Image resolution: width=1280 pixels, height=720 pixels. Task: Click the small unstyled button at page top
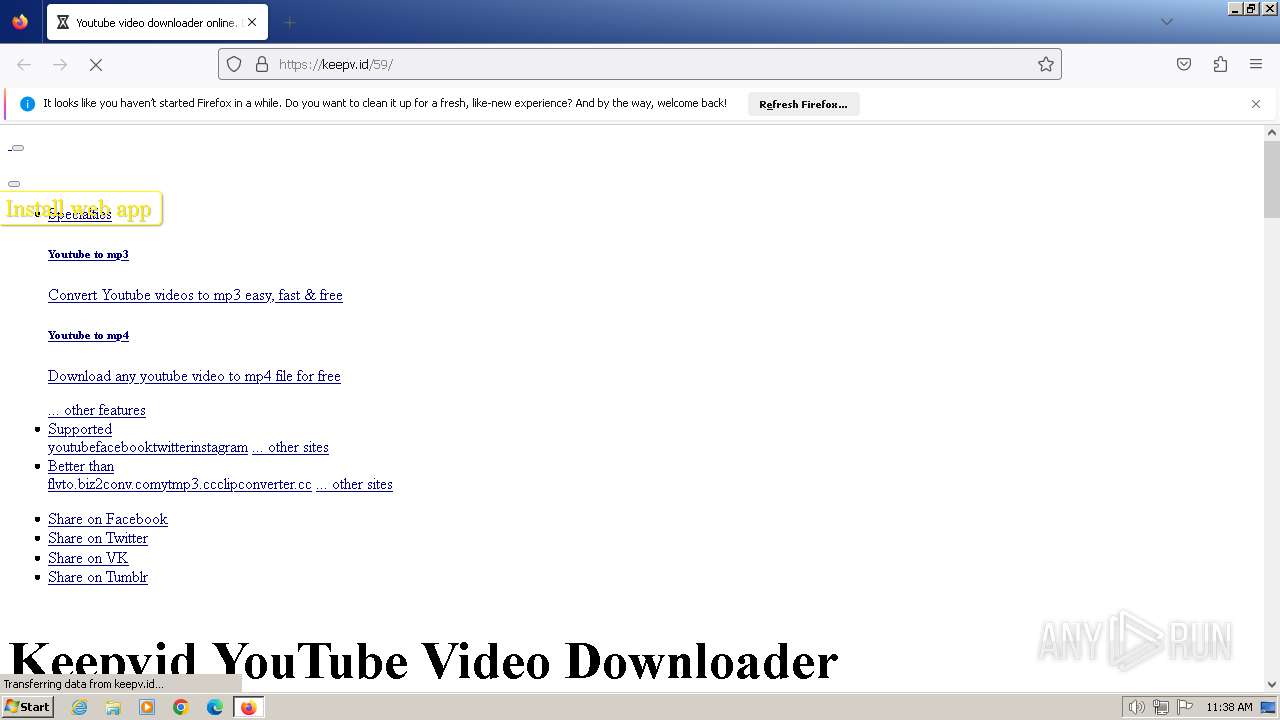coord(17,148)
